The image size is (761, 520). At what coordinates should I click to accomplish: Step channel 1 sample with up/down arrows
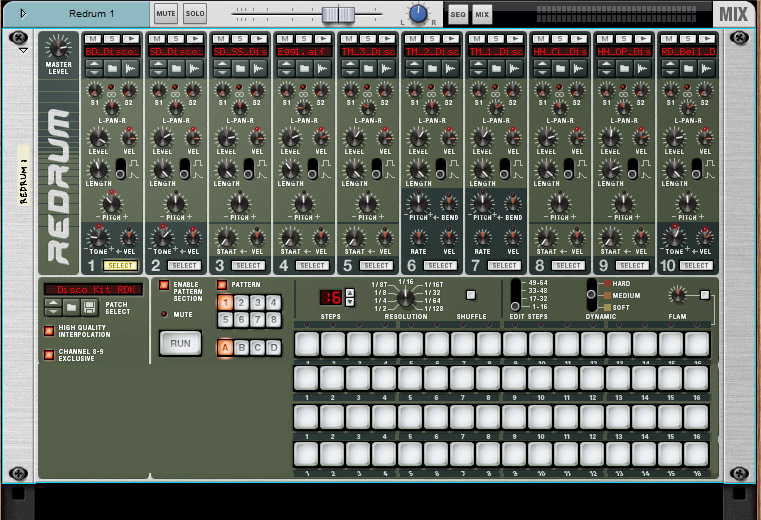point(94,68)
